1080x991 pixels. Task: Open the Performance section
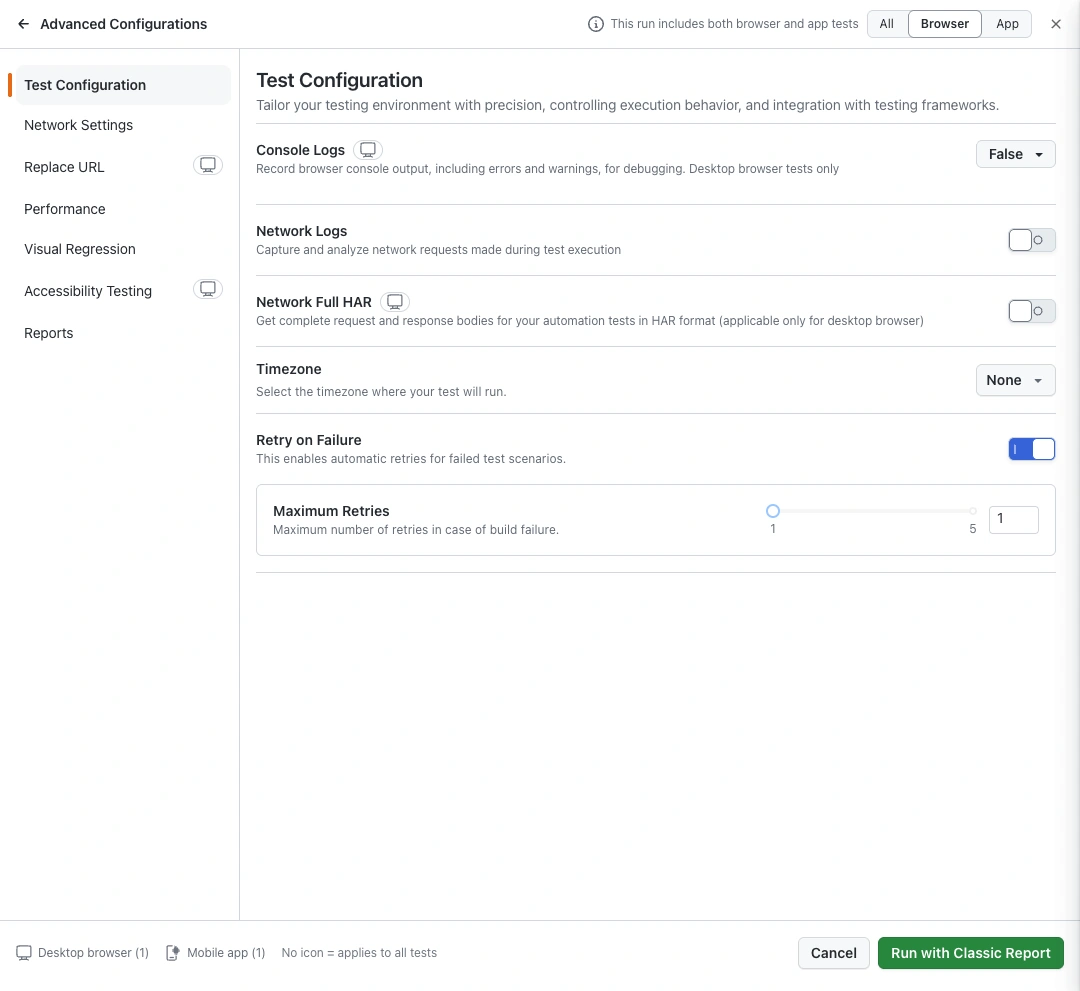click(x=123, y=209)
